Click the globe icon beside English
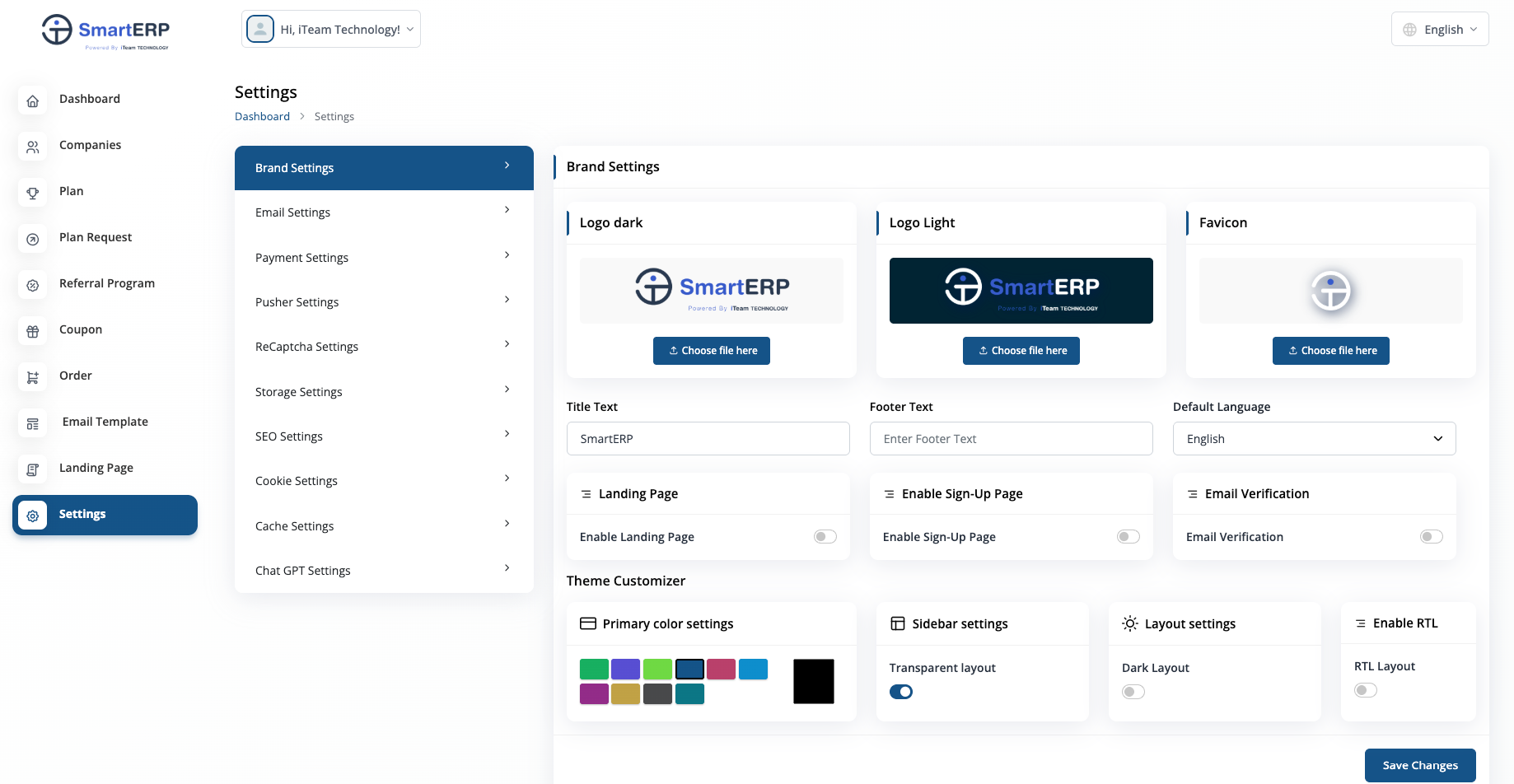Viewport: 1514px width, 784px height. pyautogui.click(x=1409, y=30)
